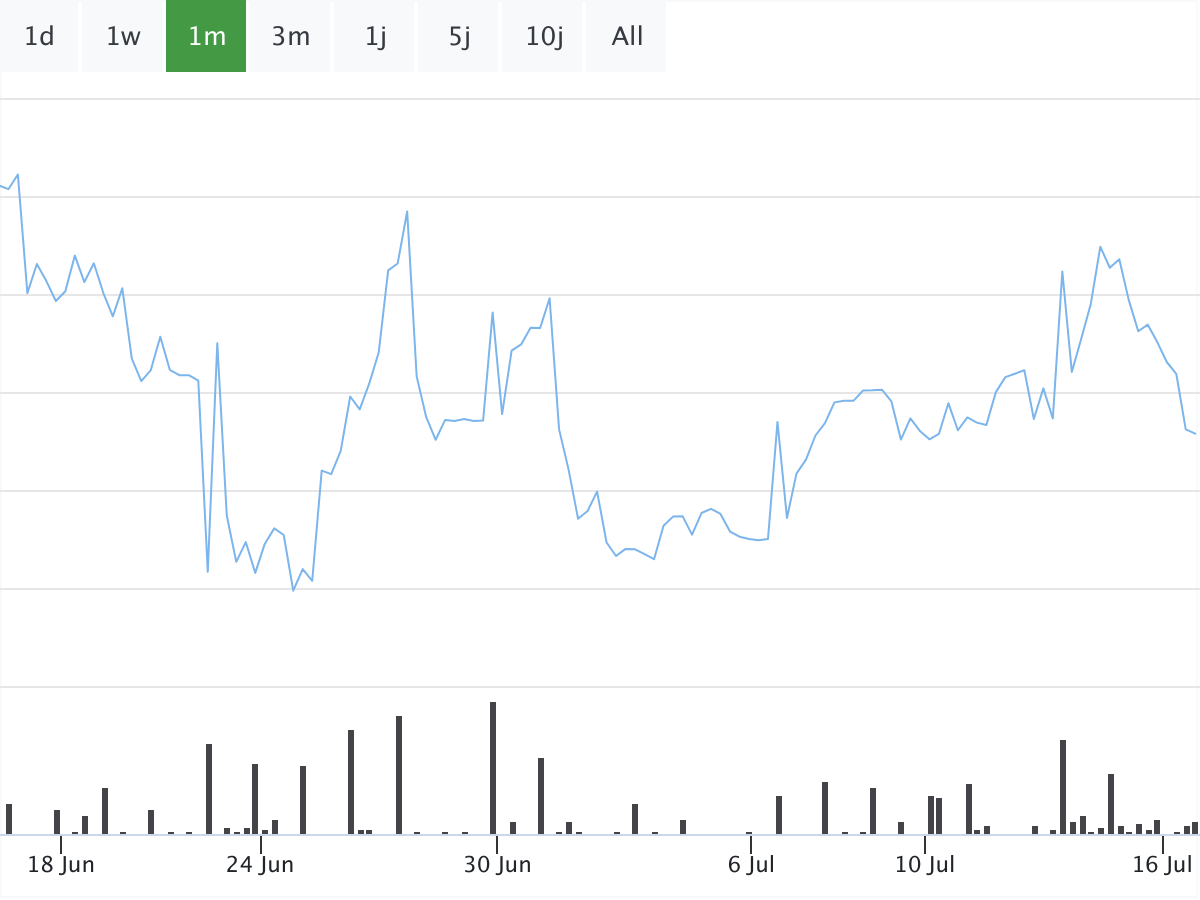The width and height of the screenshot is (1200, 900).
Task: Click the 18 Jun axis label
Action: tap(61, 864)
